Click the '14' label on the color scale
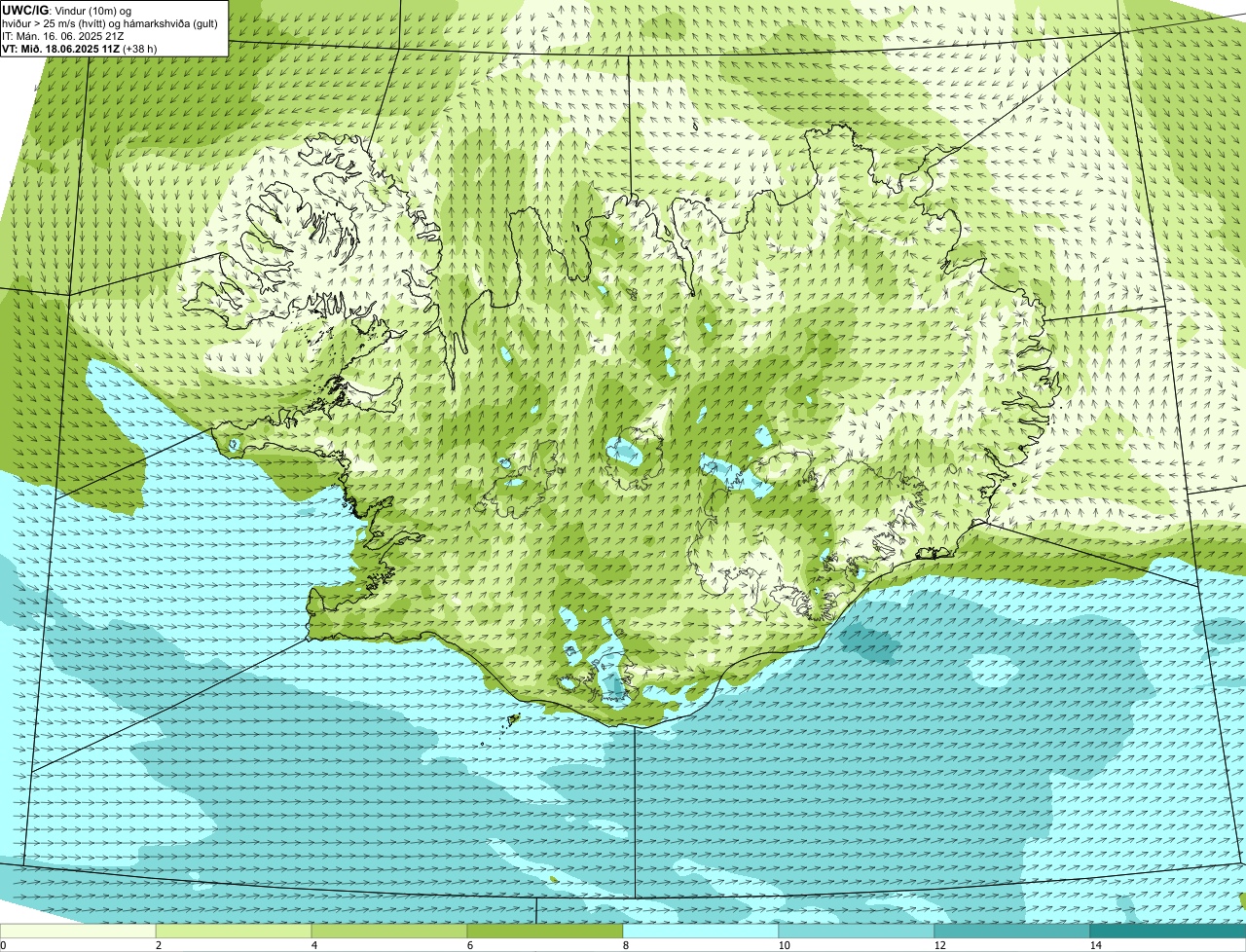1246x952 pixels. tap(1095, 945)
